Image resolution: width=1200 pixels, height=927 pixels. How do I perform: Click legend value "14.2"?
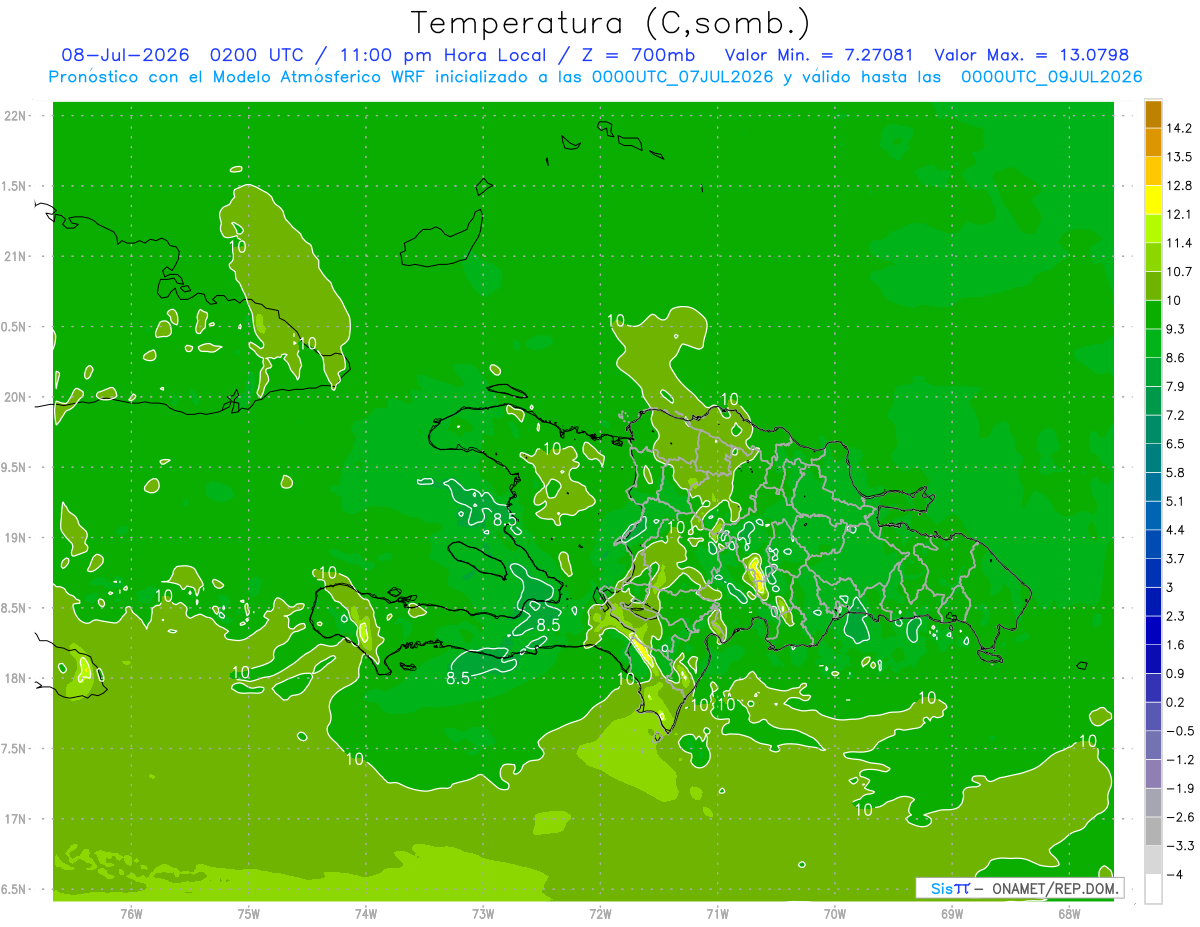[1178, 128]
